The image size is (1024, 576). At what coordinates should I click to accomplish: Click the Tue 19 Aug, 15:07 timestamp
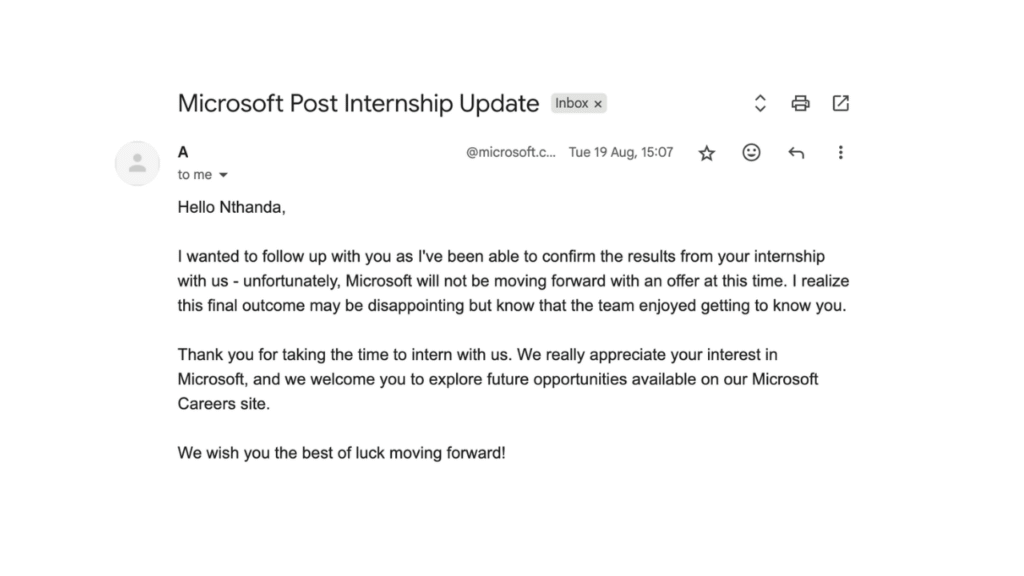pyautogui.click(x=621, y=153)
